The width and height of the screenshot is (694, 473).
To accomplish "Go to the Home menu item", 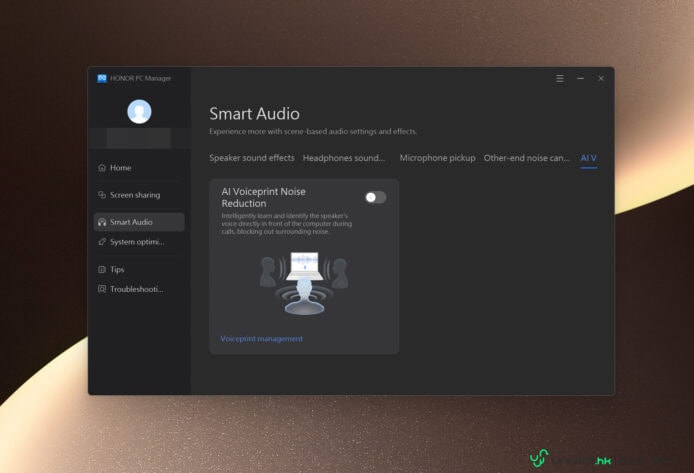I will click(139, 168).
